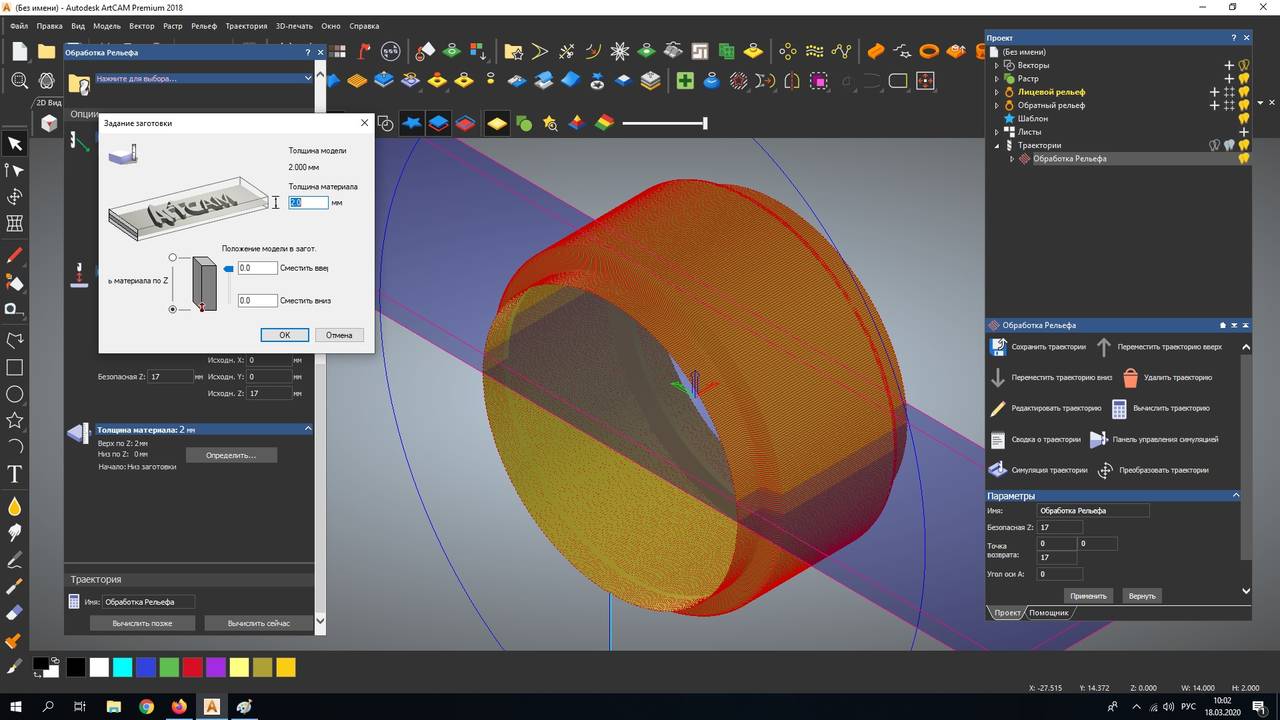The width and height of the screenshot is (1280, 720).
Task: Create a new model file icon
Action: coord(20,51)
